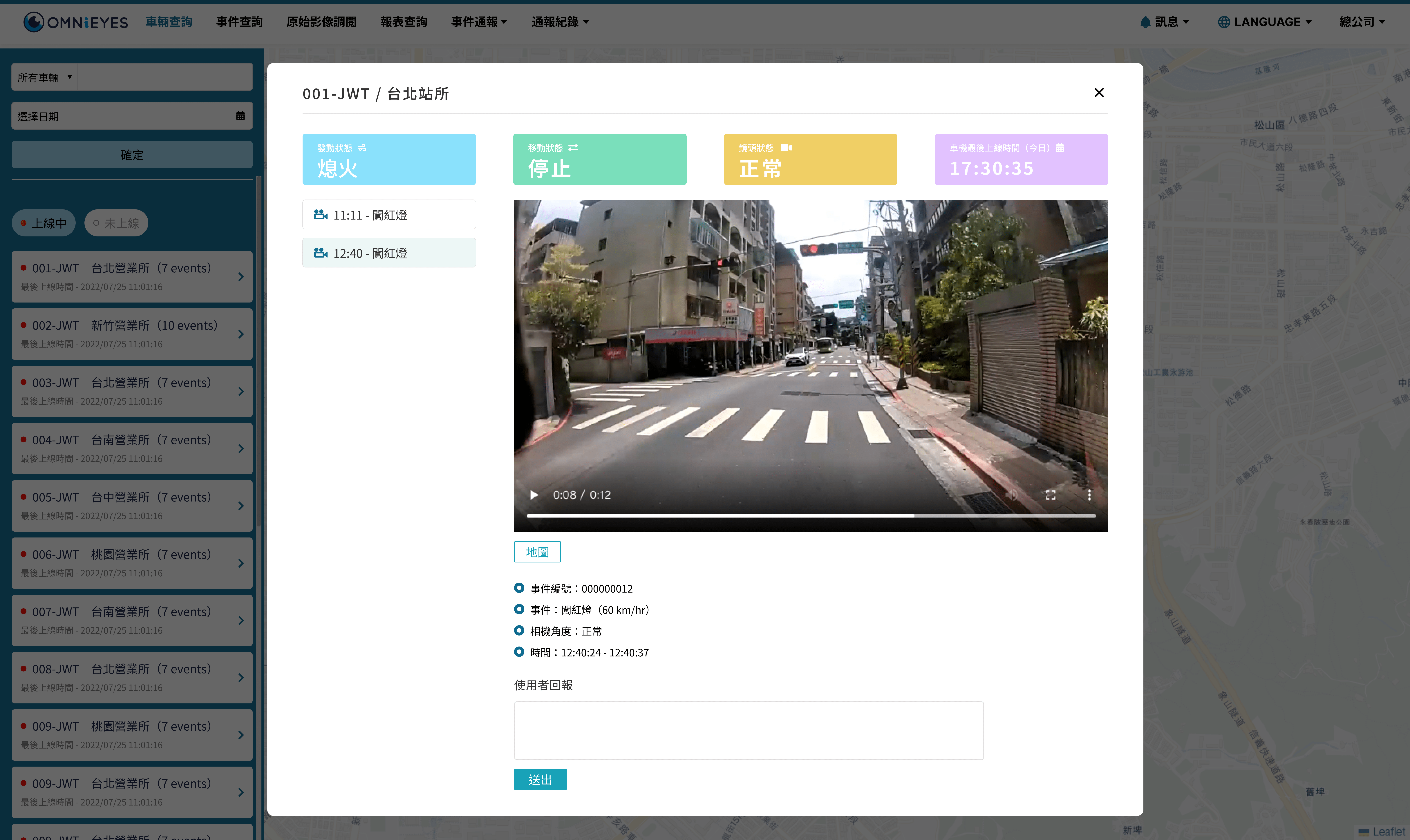Open 002-JWT 新竹營業所 vehicle row
1410x840 pixels.
click(x=132, y=334)
